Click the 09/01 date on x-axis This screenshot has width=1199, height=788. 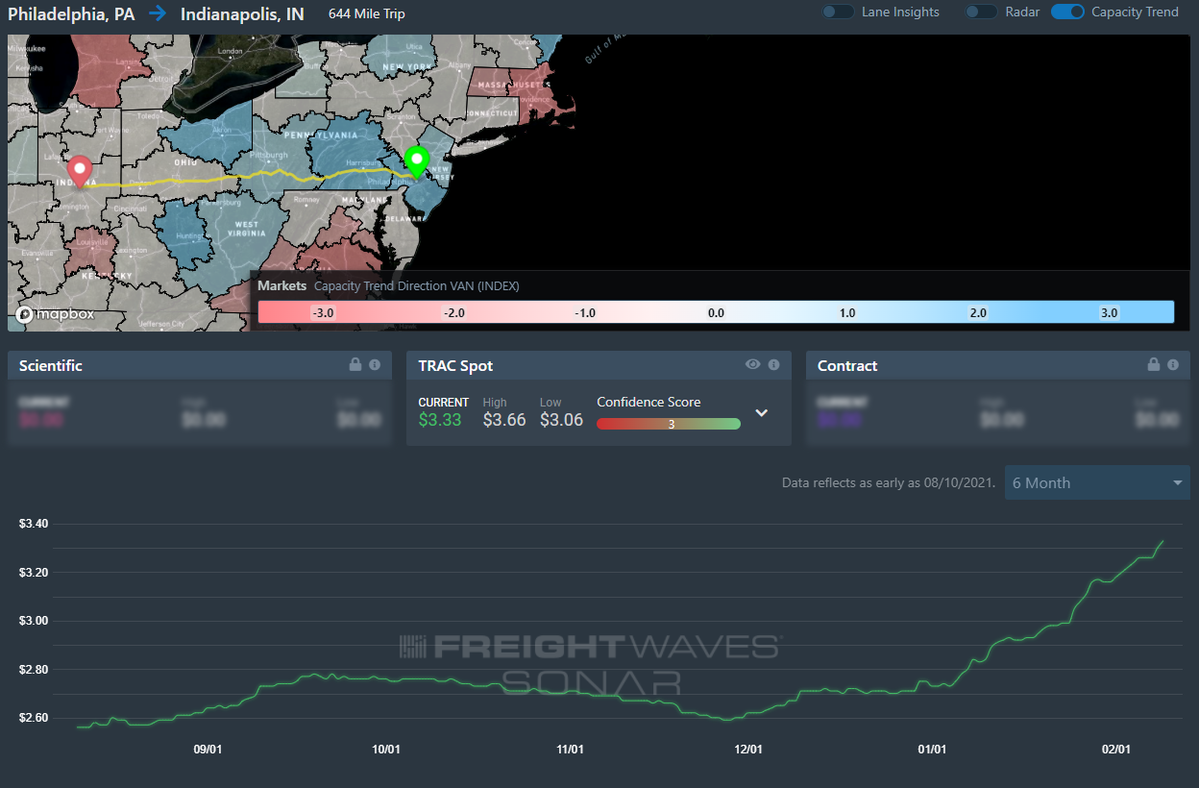click(208, 749)
